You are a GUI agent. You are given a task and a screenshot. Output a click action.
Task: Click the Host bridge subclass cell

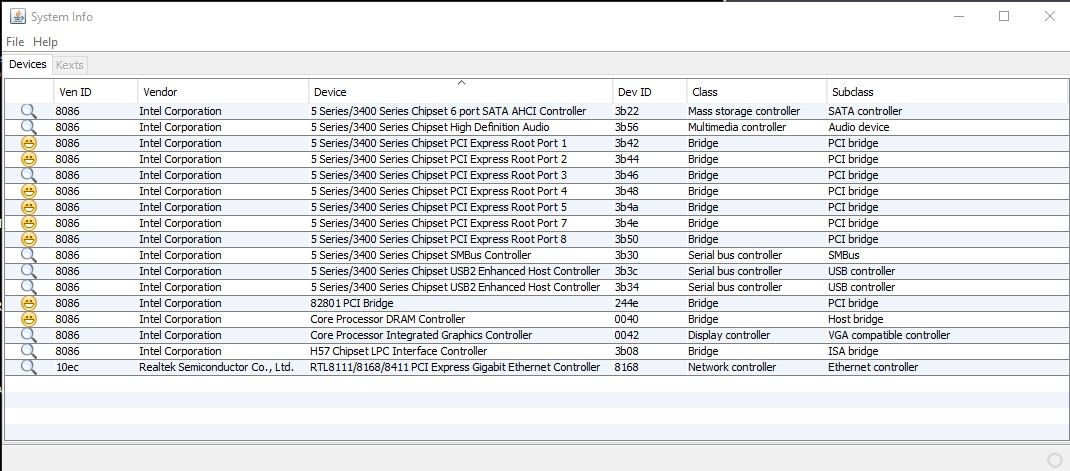[x=855, y=319]
